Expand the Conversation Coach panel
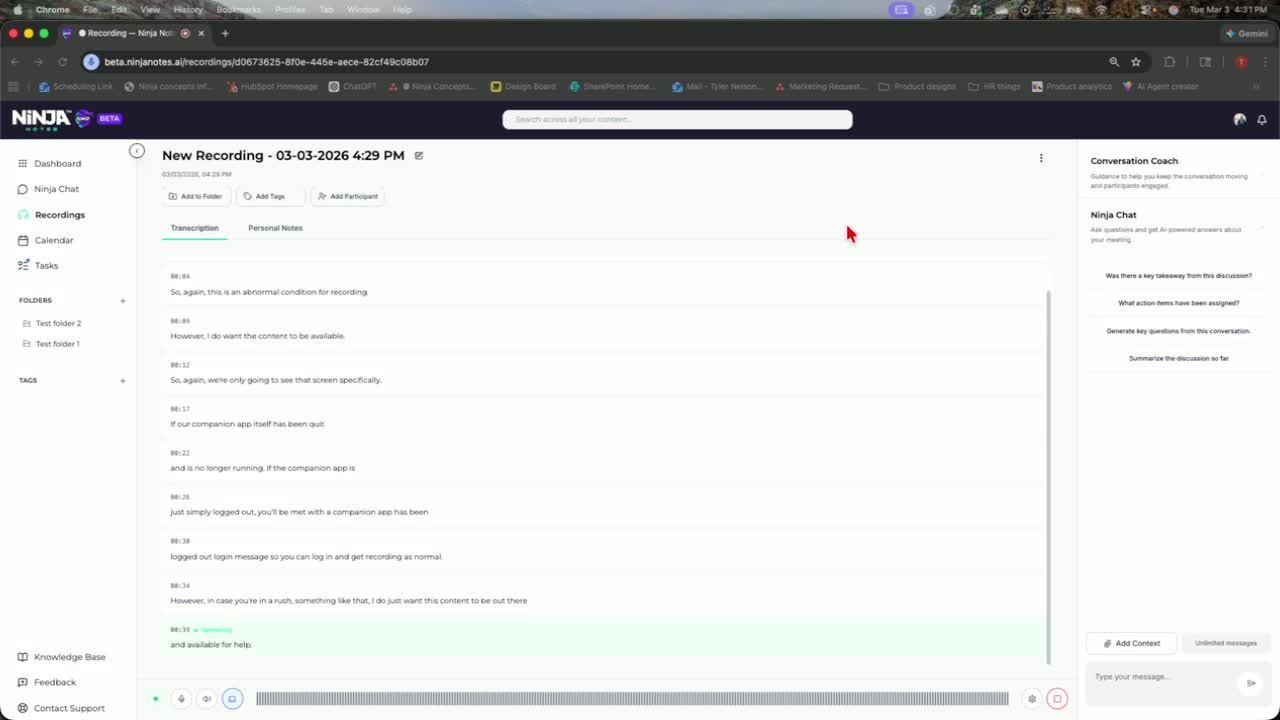This screenshot has height=720, width=1280. (1262, 173)
